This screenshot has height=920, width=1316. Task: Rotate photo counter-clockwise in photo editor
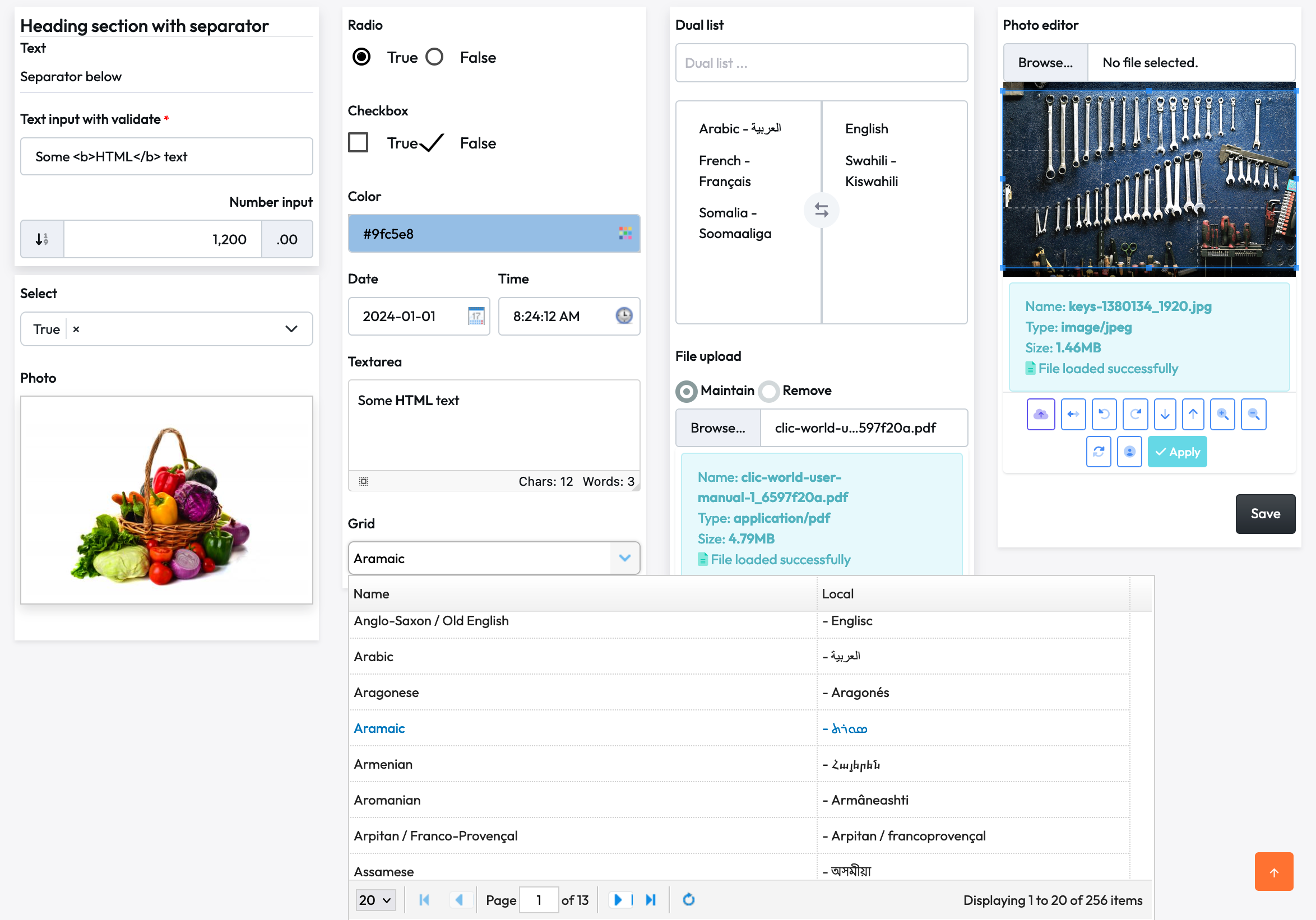tap(1104, 414)
